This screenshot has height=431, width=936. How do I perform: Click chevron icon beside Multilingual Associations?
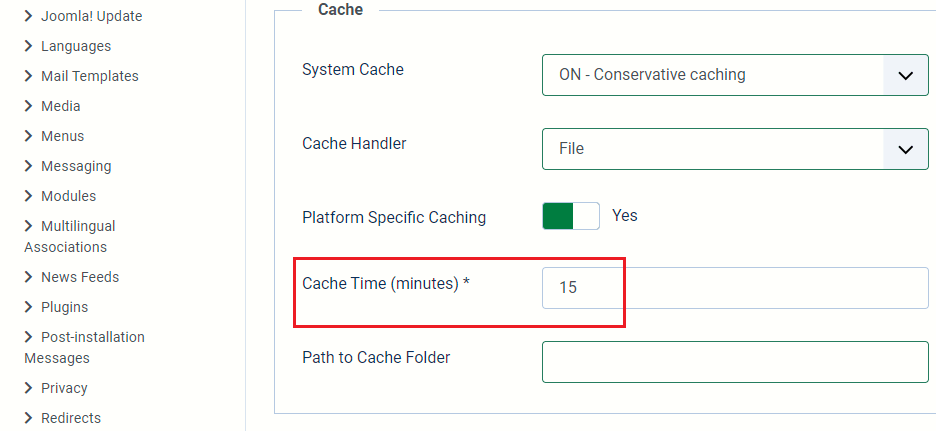tap(29, 226)
